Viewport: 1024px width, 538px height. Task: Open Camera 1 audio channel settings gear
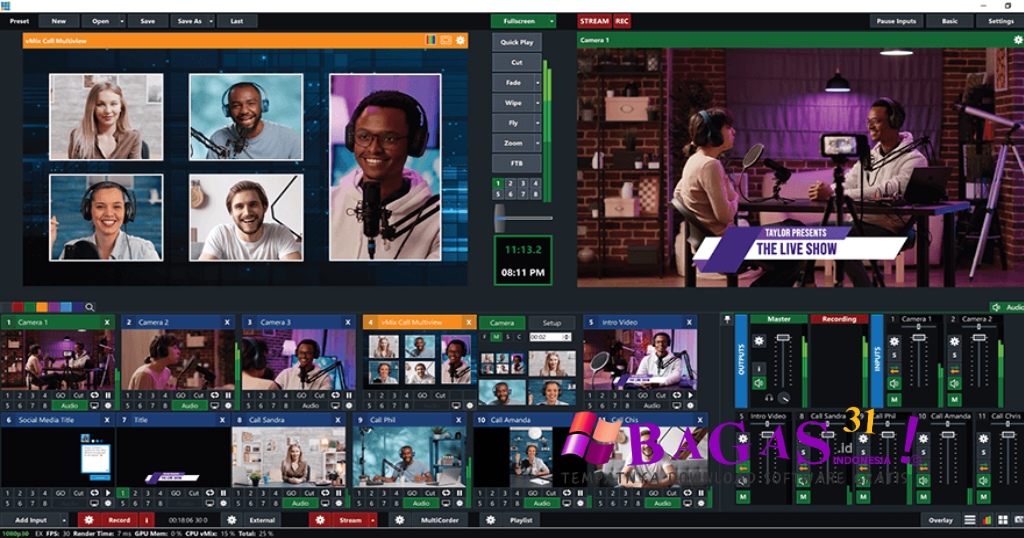[894, 341]
